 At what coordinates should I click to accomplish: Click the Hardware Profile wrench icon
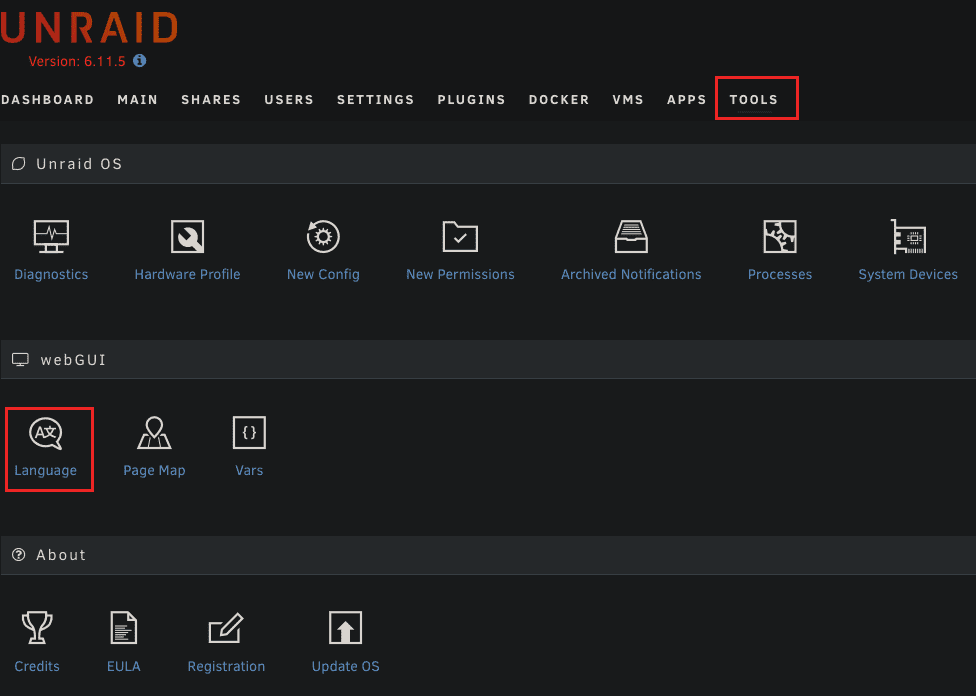(x=187, y=237)
